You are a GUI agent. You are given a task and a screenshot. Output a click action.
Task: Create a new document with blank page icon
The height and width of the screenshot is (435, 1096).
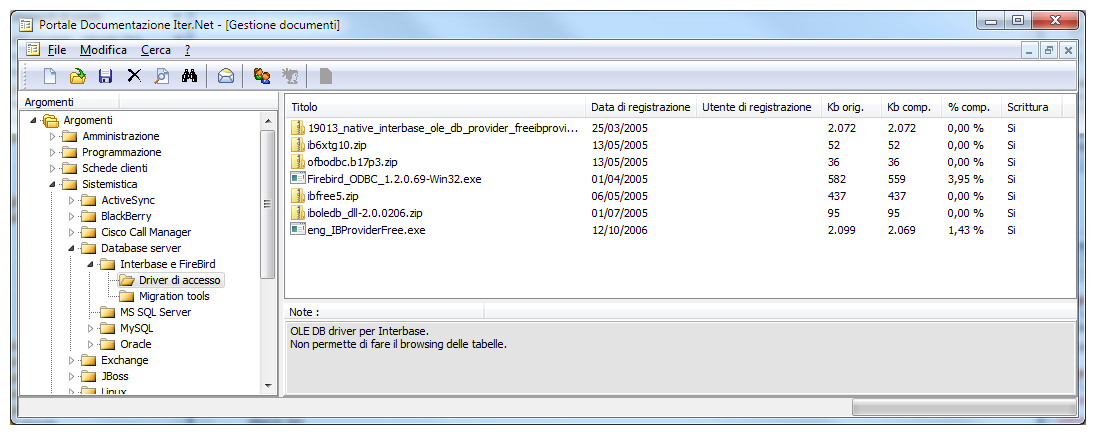[x=50, y=76]
